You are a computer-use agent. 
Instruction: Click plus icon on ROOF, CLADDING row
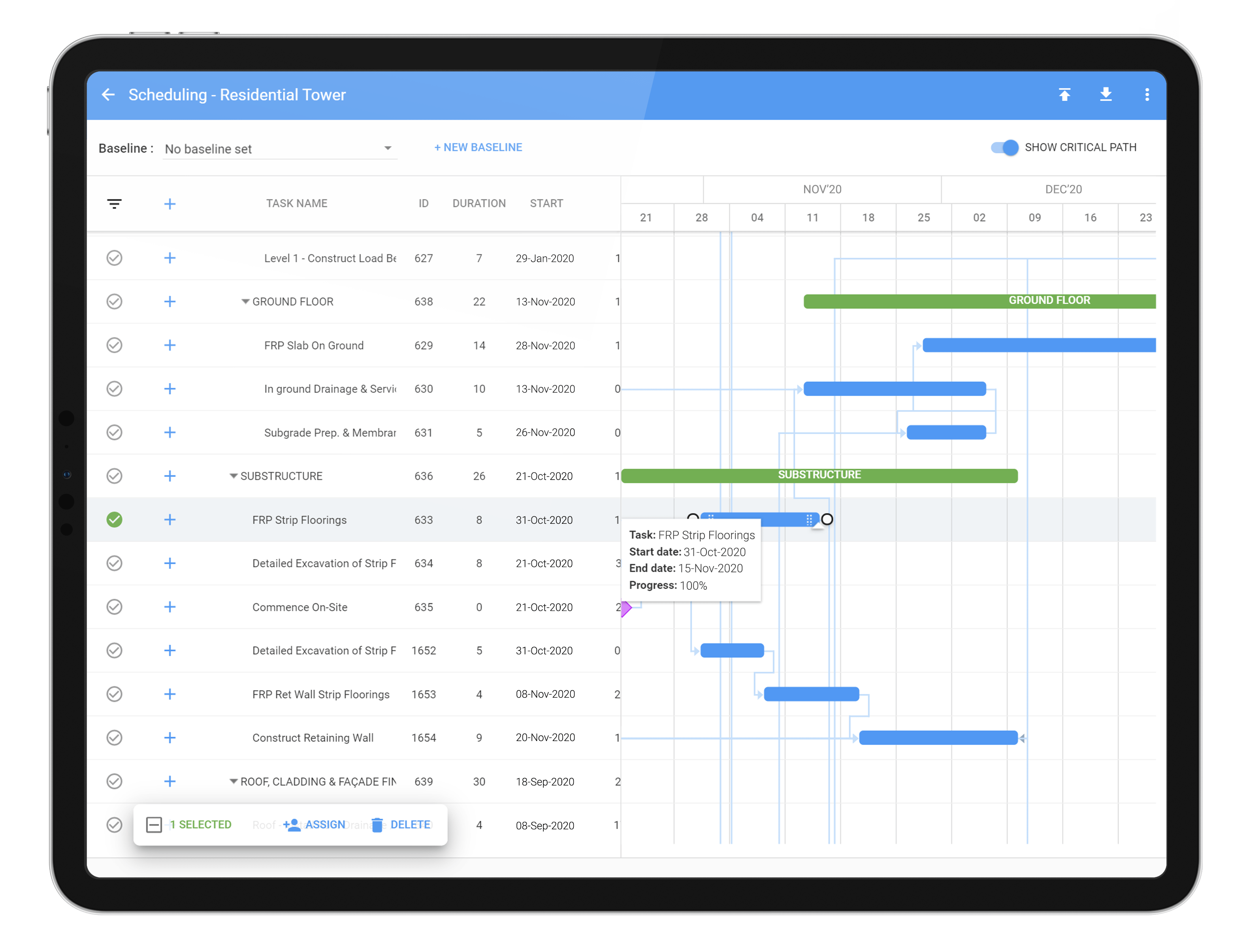(x=170, y=782)
